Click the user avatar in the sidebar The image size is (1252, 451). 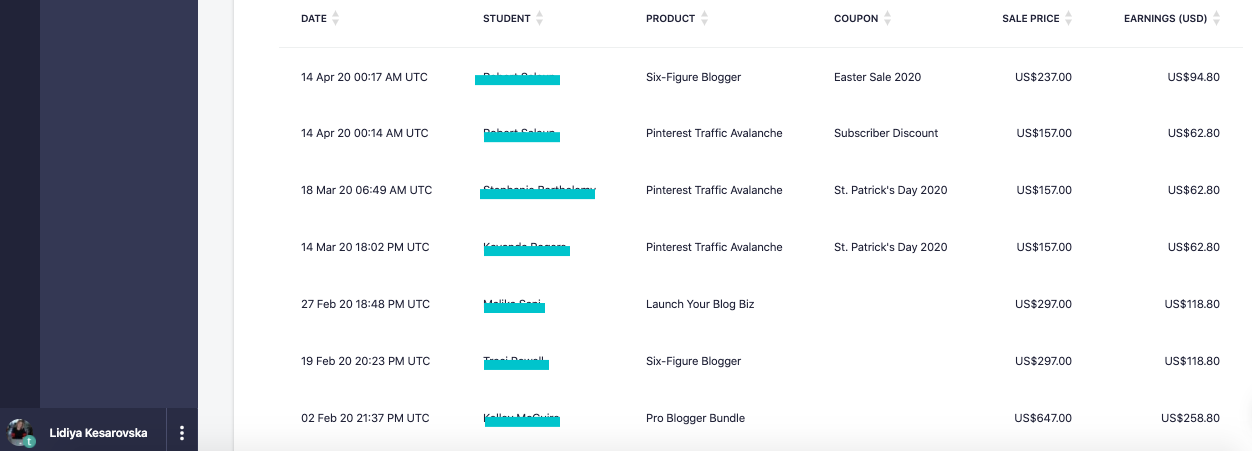point(20,433)
